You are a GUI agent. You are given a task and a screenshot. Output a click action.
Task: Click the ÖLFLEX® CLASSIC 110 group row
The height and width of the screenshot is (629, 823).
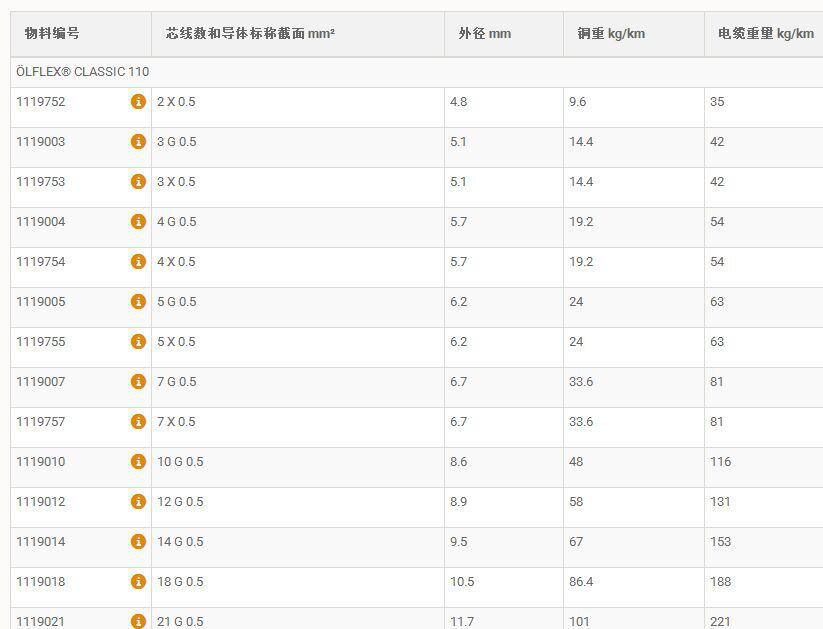coord(83,72)
